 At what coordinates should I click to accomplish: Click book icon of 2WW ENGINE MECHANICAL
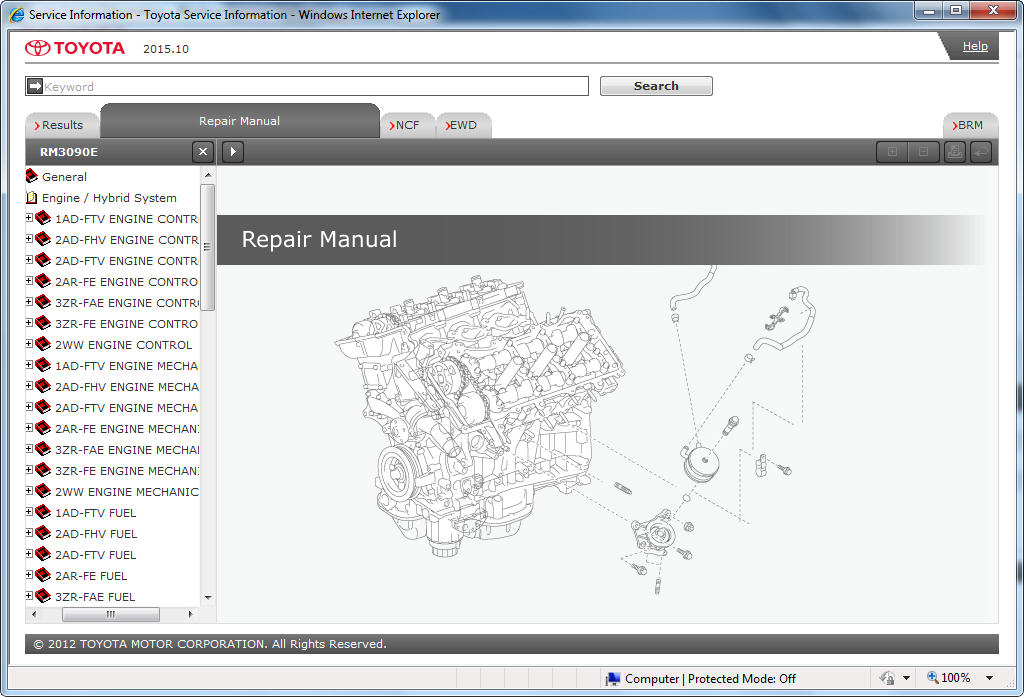click(43, 491)
